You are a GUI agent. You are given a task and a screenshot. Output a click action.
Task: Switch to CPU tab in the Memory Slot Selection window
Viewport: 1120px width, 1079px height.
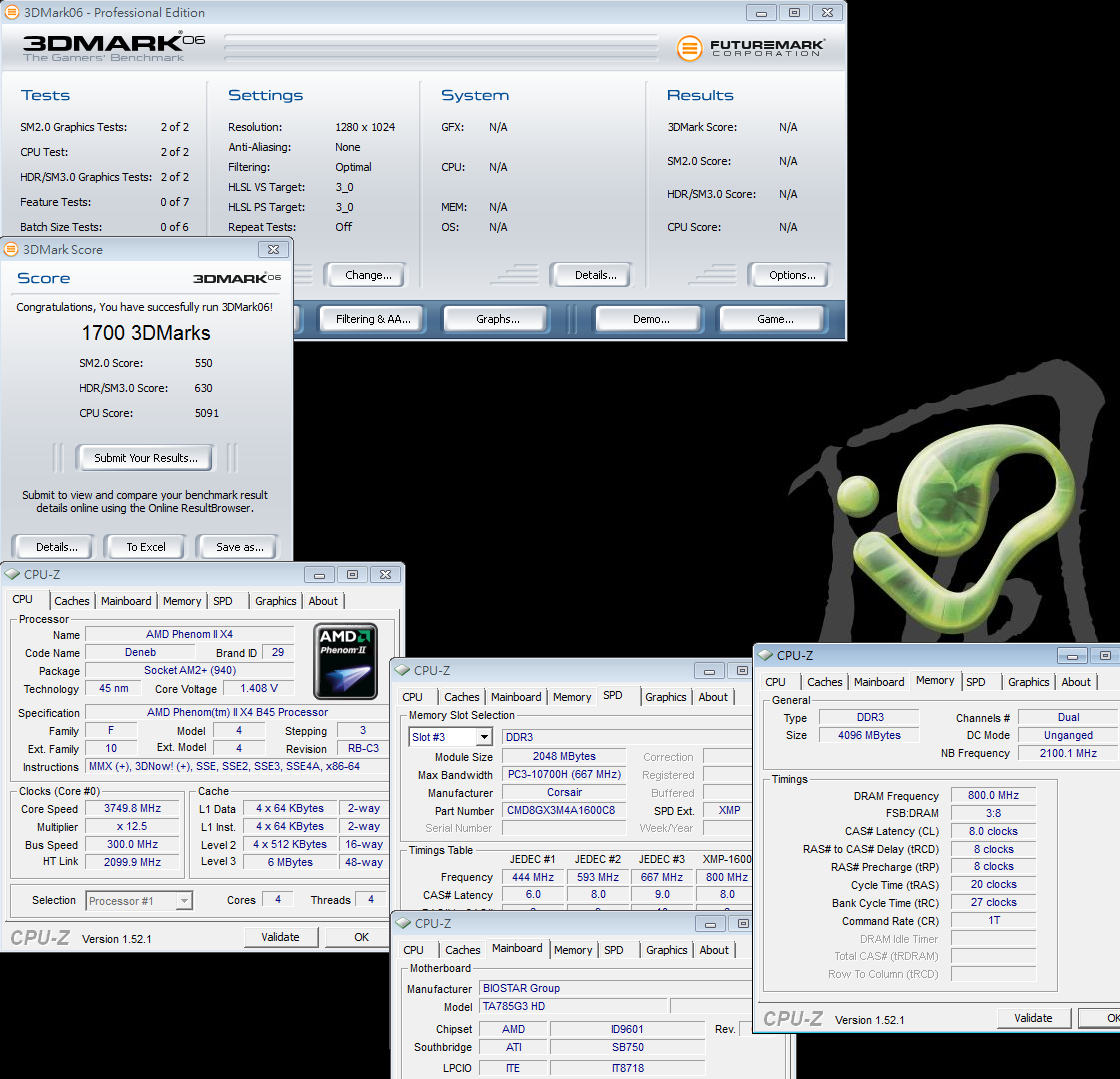pos(412,696)
